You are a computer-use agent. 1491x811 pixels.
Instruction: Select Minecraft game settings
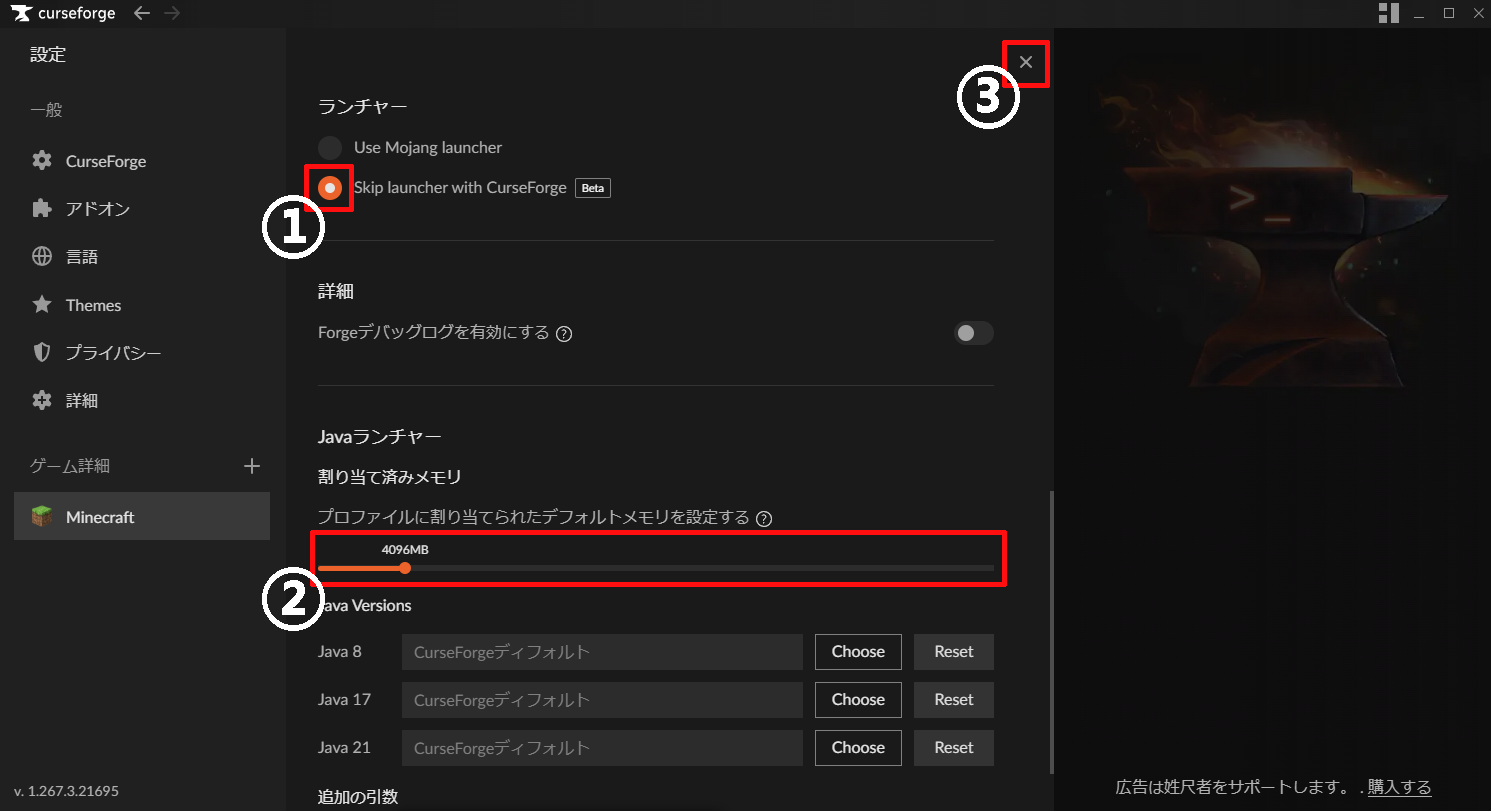coord(142,516)
